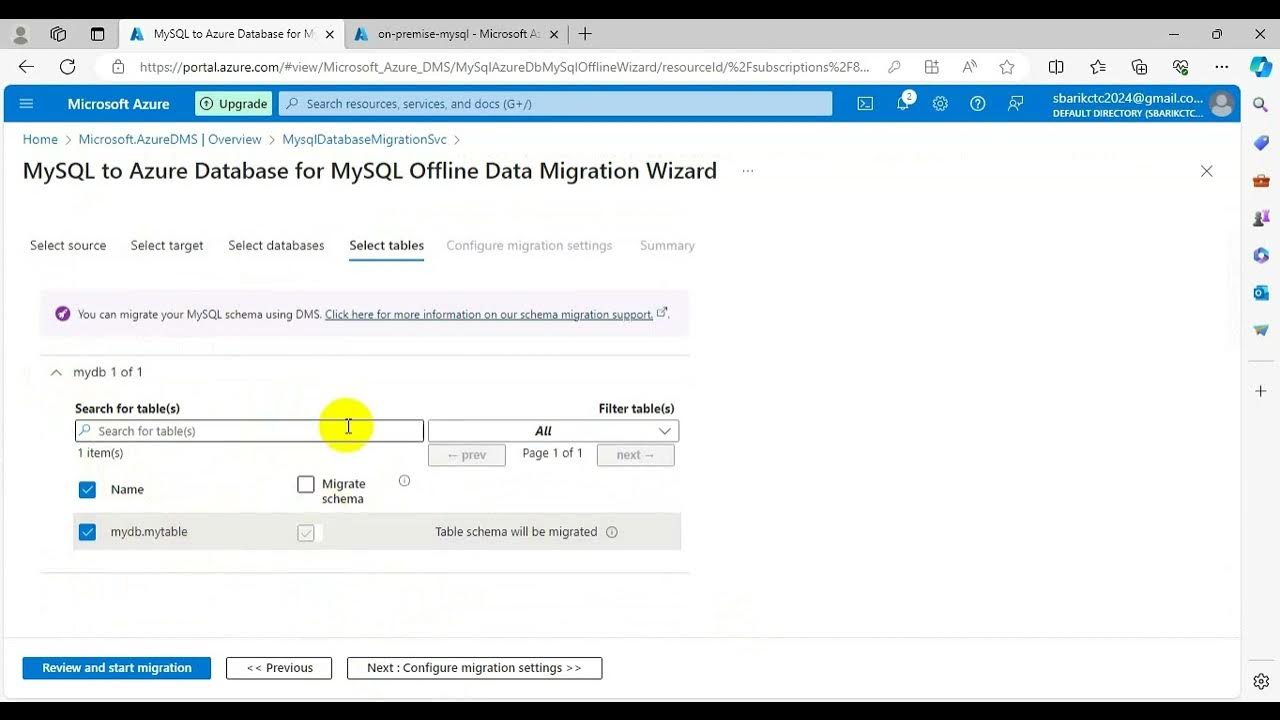
Task: Open the browser Favorites star-list icon
Action: point(1098,67)
